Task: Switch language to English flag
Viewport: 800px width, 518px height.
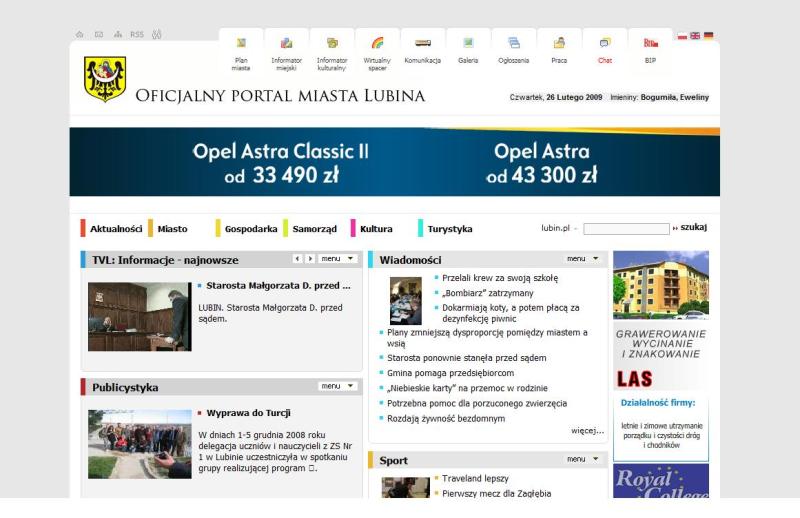Action: point(695,36)
